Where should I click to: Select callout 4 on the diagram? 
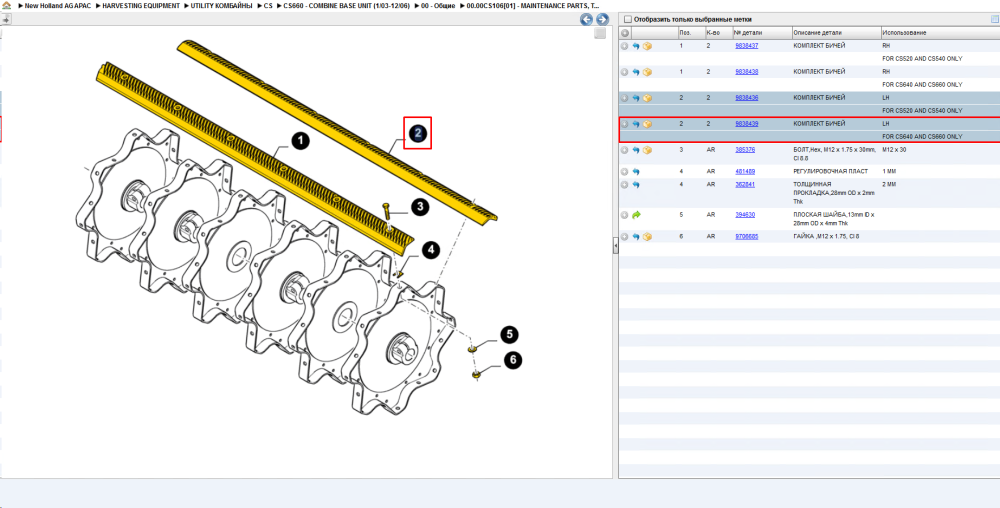click(431, 250)
